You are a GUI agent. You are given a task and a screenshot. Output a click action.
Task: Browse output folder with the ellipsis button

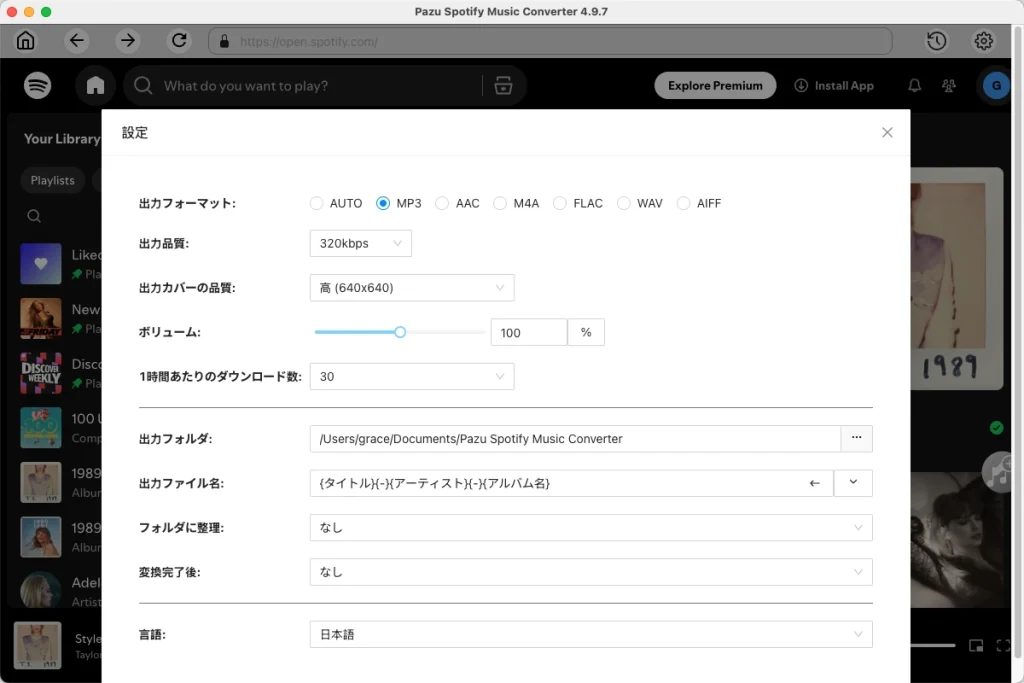857,438
